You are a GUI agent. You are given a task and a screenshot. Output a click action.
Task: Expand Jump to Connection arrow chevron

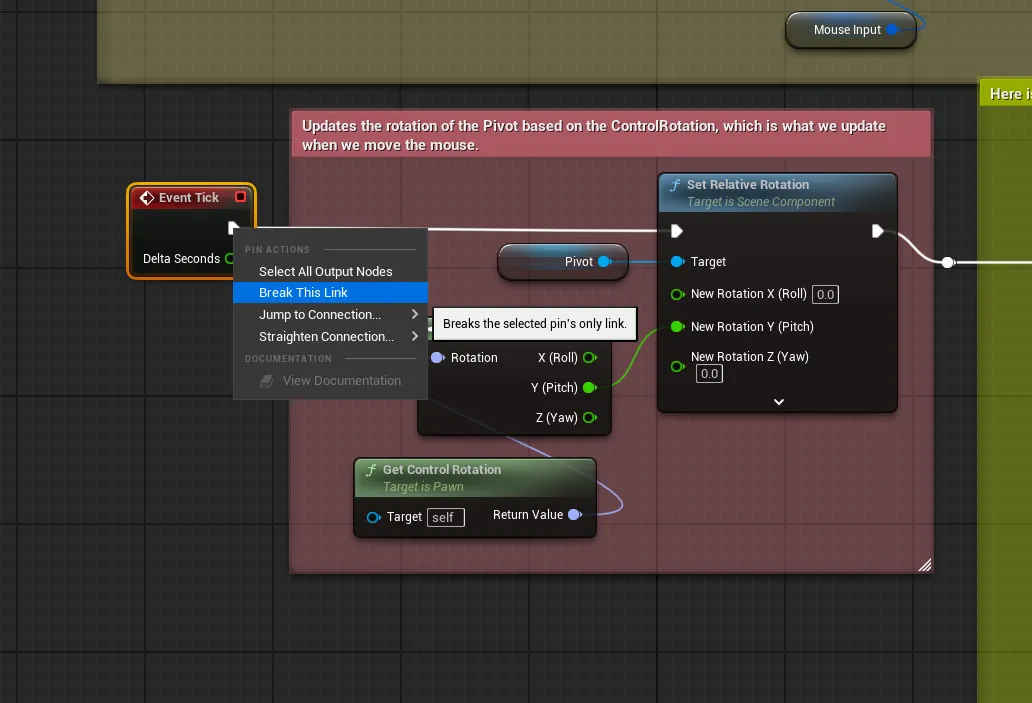tap(415, 315)
